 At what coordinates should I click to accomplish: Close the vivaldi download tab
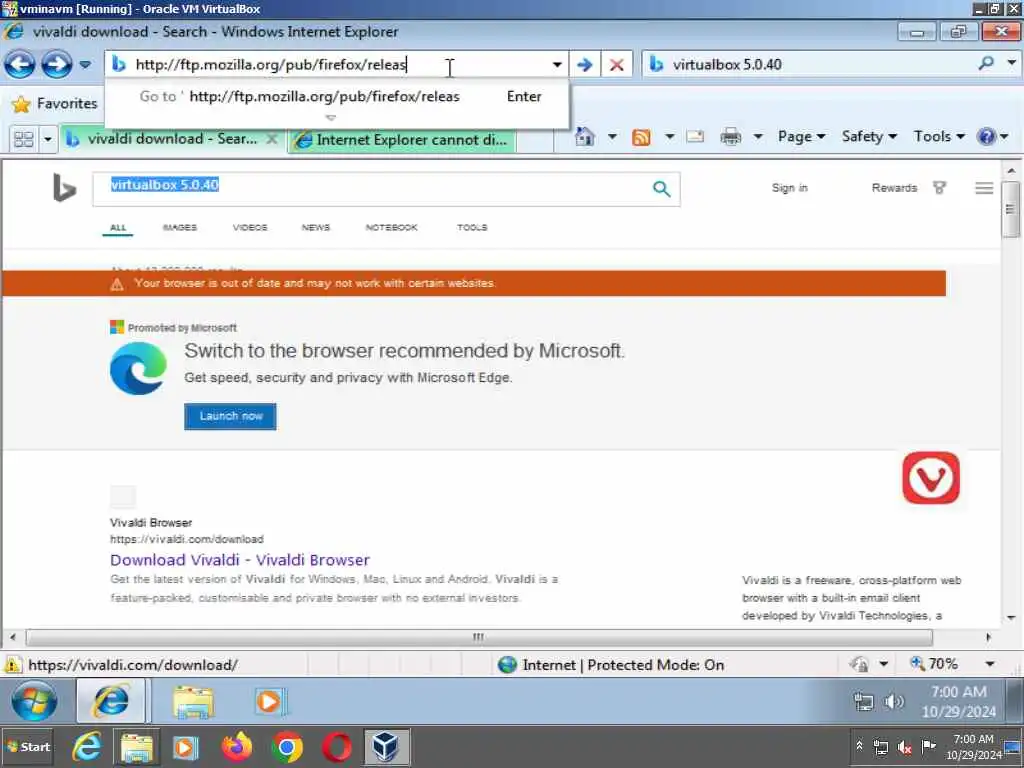click(x=272, y=139)
